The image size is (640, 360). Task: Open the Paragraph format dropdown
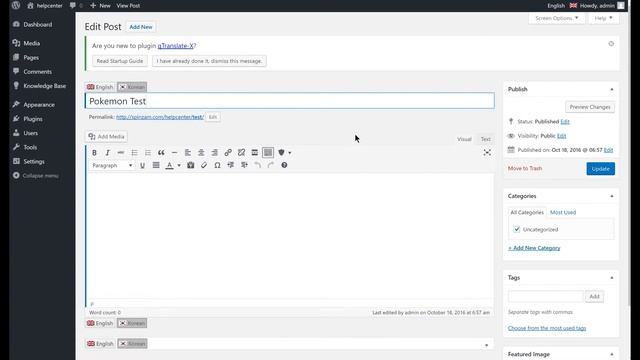[x=112, y=165]
